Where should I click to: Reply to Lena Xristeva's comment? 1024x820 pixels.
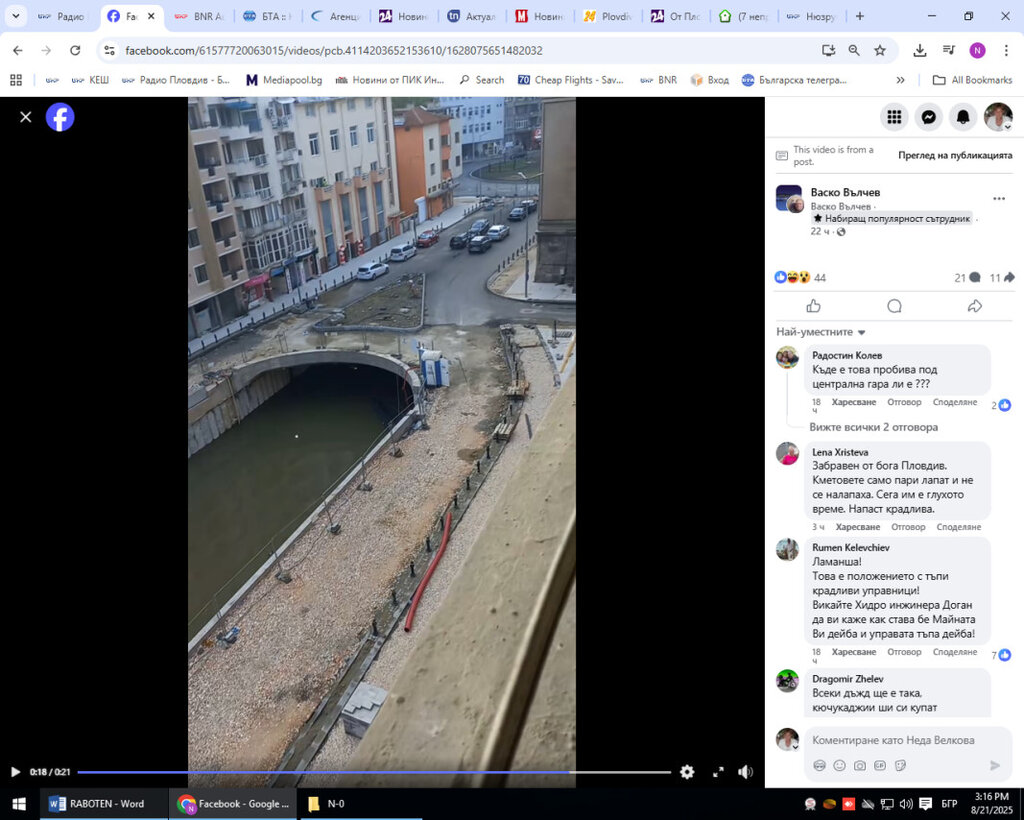(908, 527)
